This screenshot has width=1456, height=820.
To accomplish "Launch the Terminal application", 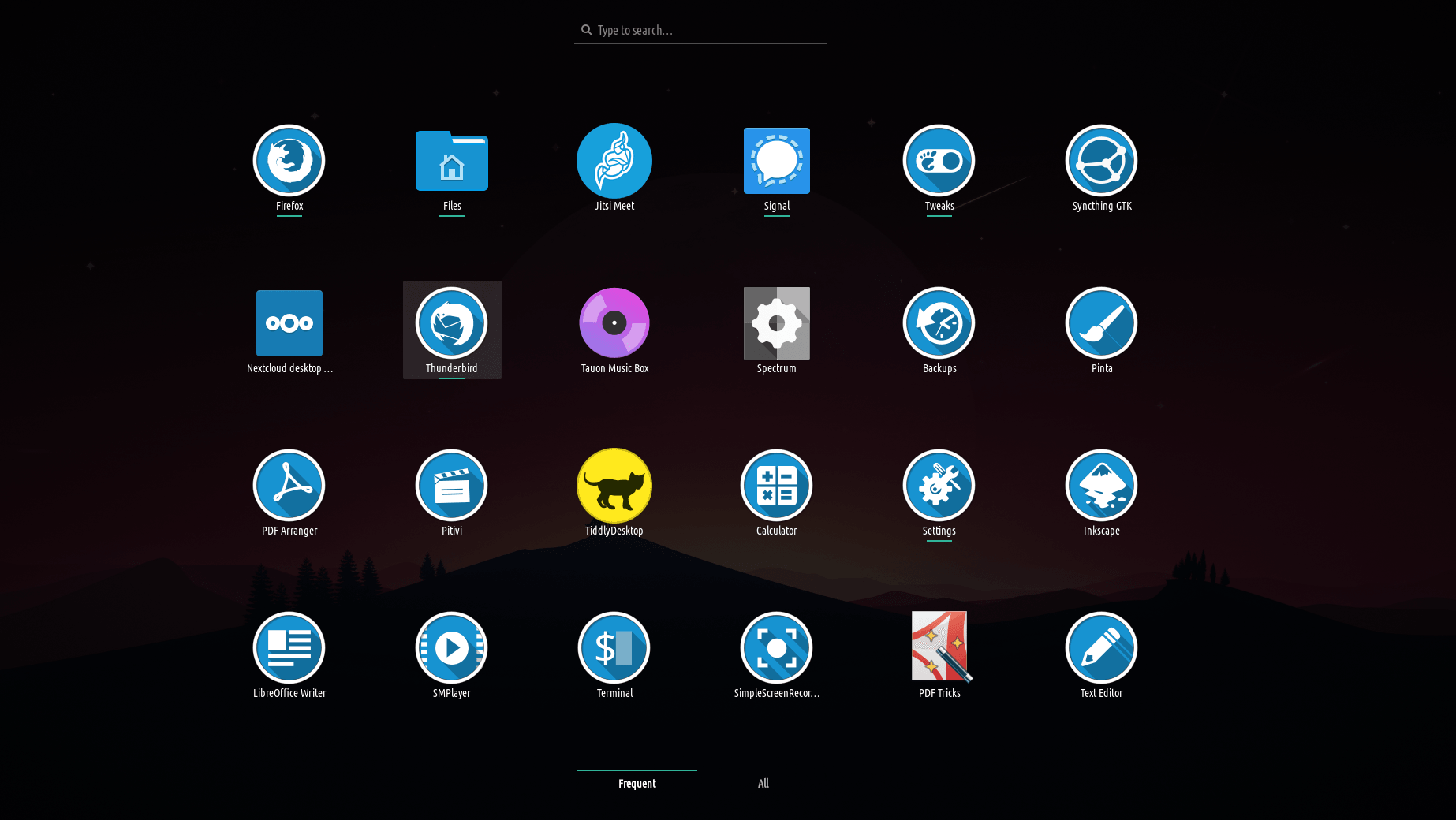I will 614,648.
